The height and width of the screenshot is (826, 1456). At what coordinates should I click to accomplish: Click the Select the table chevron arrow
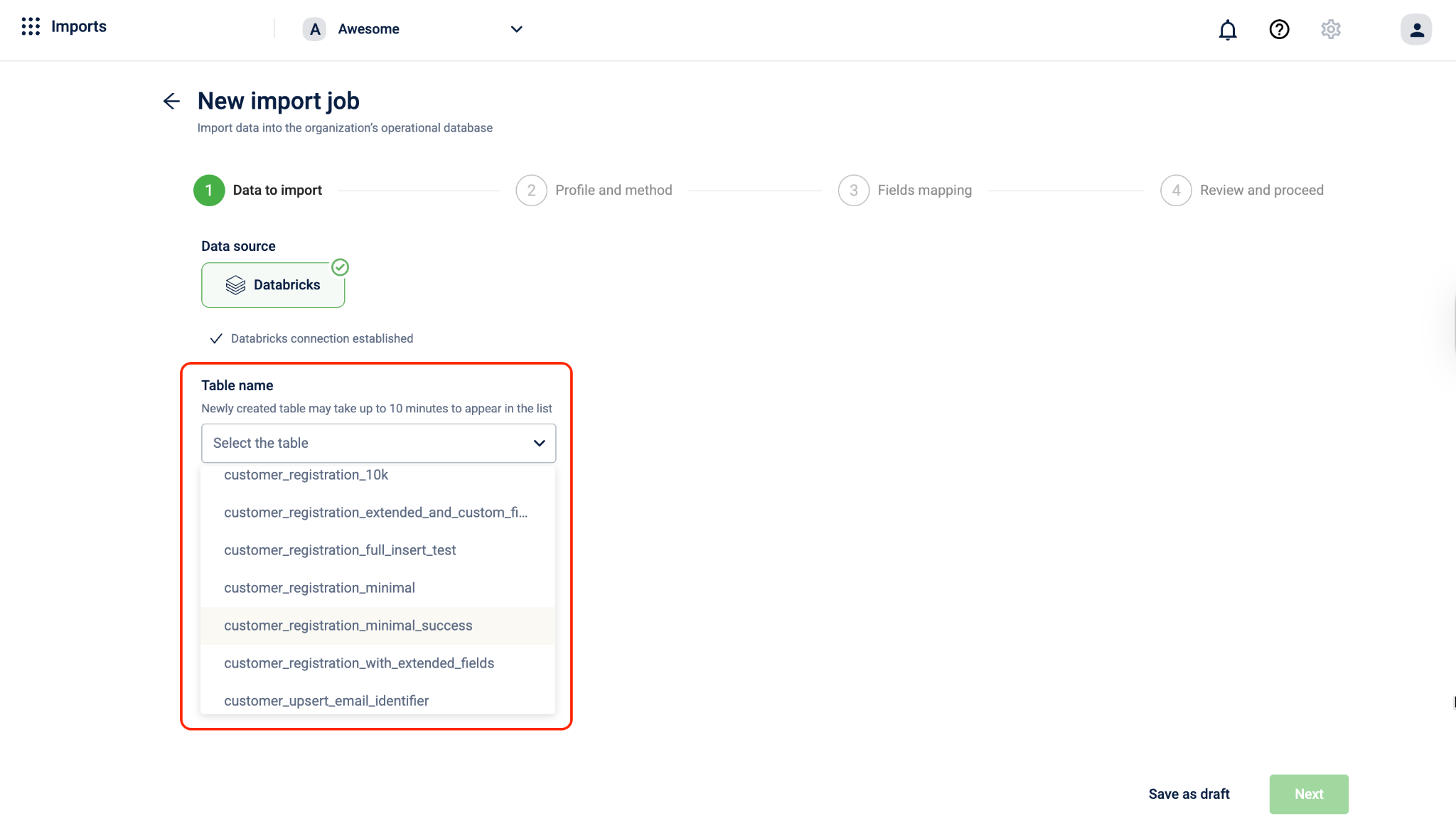[540, 444]
